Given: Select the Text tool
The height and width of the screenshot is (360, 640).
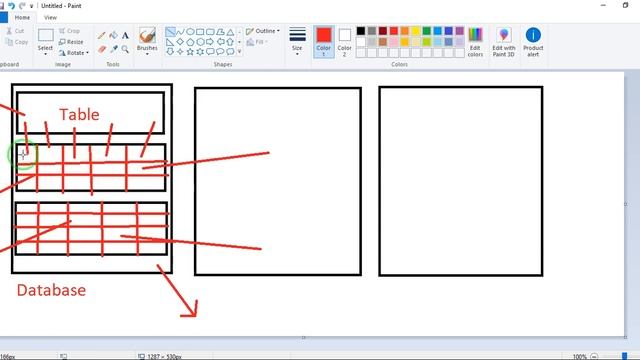Looking at the screenshot, I should (125, 36).
